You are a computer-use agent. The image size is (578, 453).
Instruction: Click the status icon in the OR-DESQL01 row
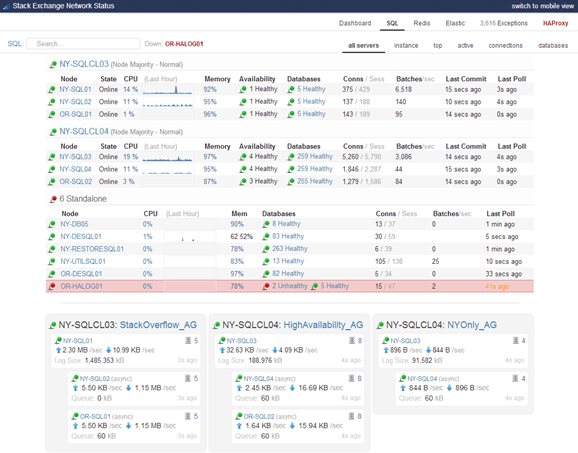52,274
